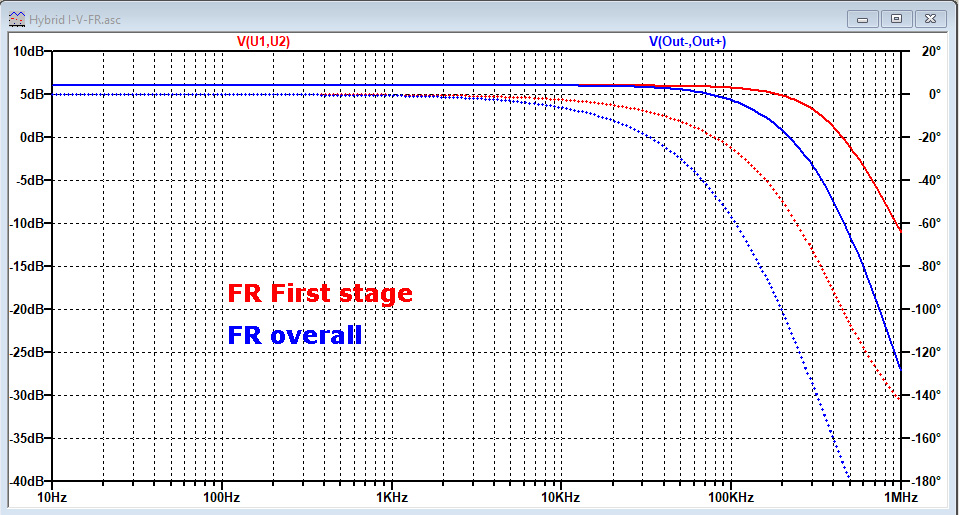Click the 100KHz frequency axis label
960x515 pixels.
coord(731,497)
